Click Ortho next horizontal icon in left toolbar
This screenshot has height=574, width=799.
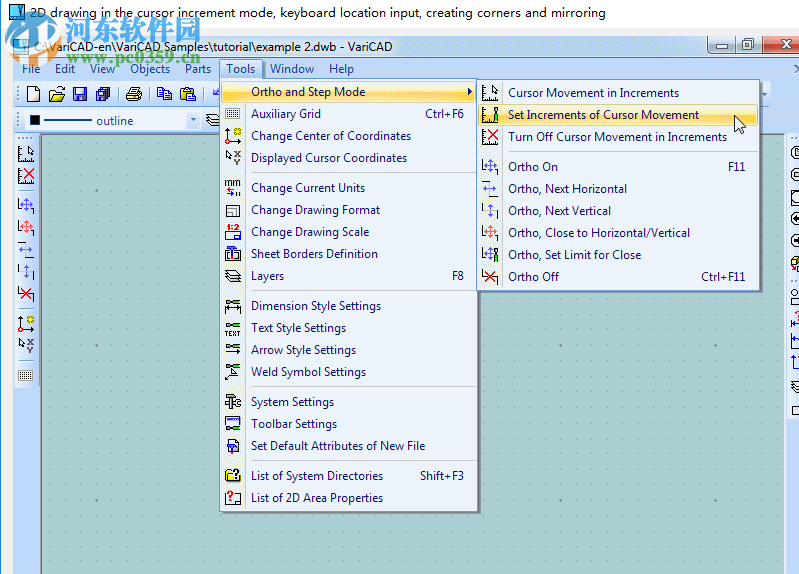click(x=26, y=249)
